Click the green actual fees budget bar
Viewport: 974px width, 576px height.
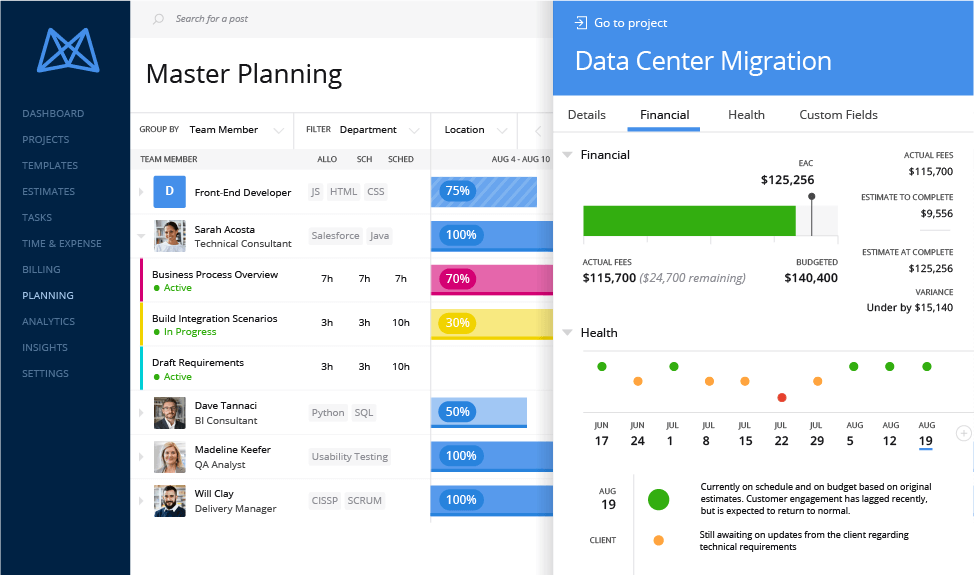[689, 221]
